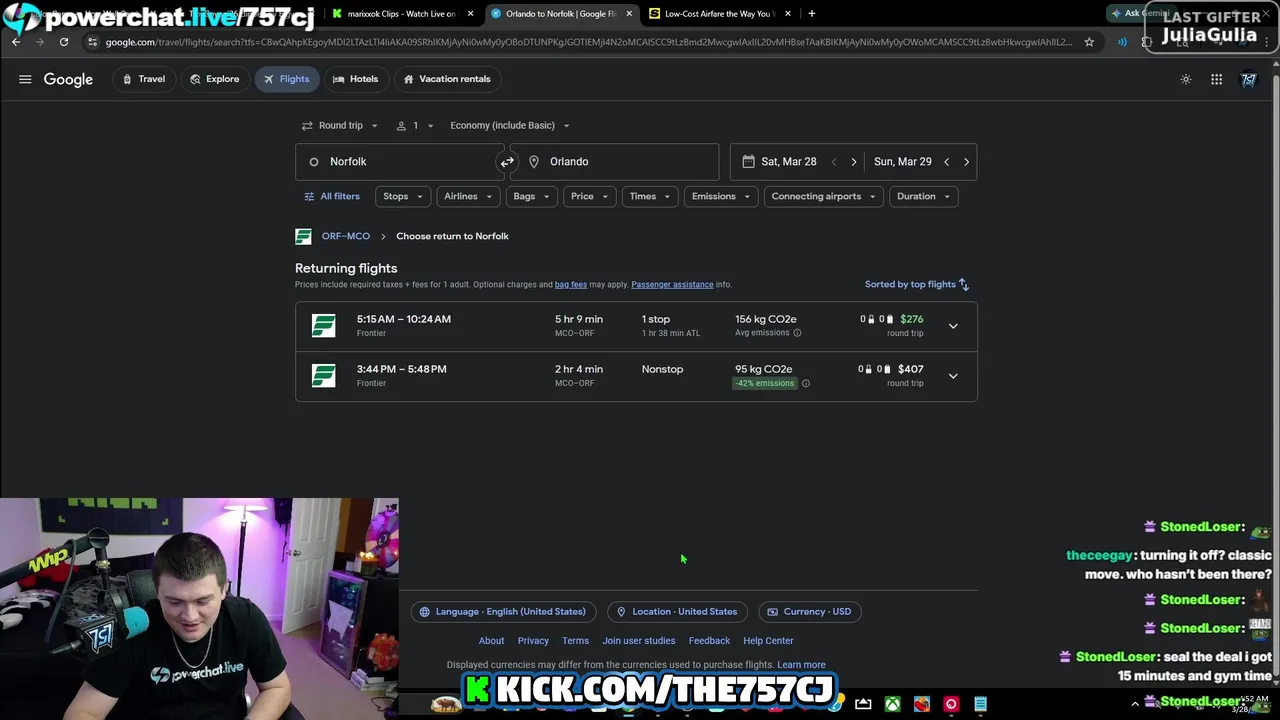
Task: Switch to the Hotels tab
Action: coord(355,79)
